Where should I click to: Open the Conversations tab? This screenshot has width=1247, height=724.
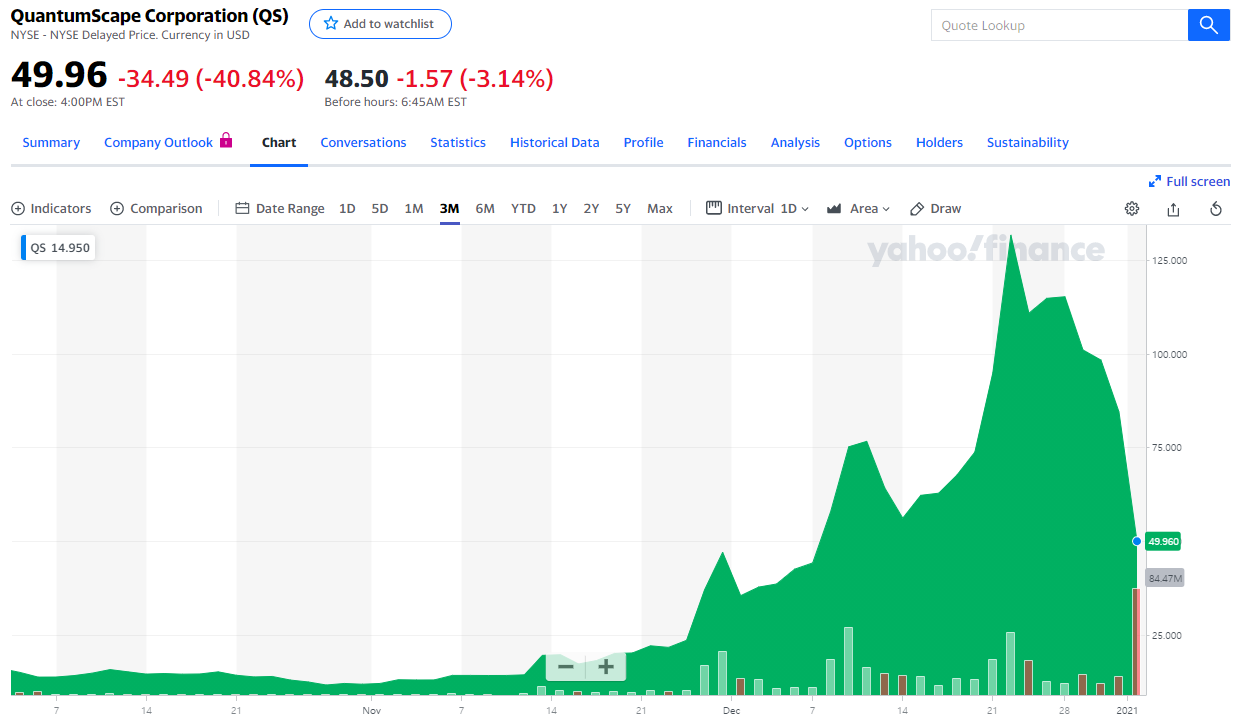pyautogui.click(x=363, y=143)
